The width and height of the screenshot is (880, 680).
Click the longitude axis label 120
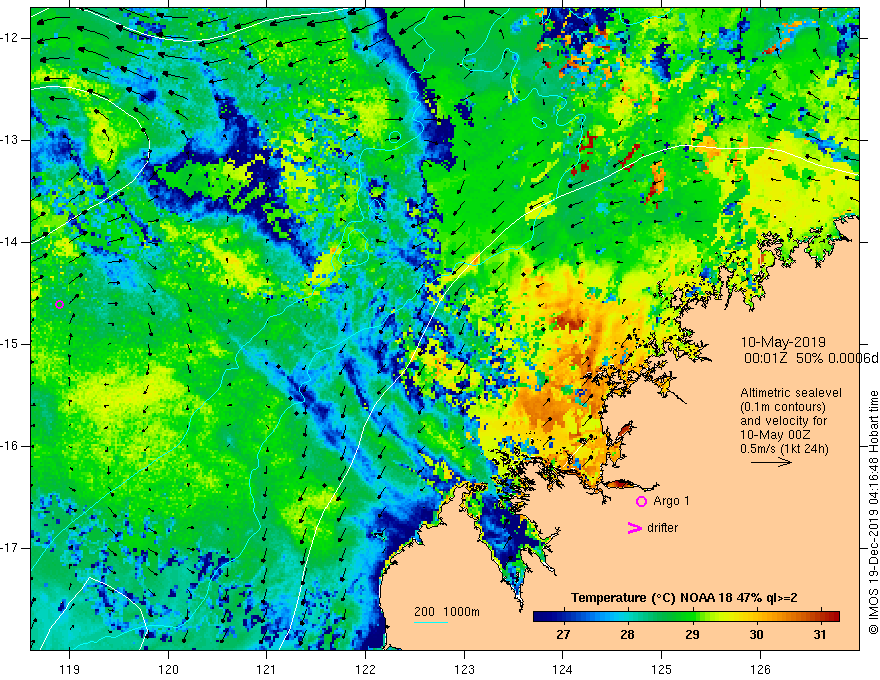pos(168,669)
